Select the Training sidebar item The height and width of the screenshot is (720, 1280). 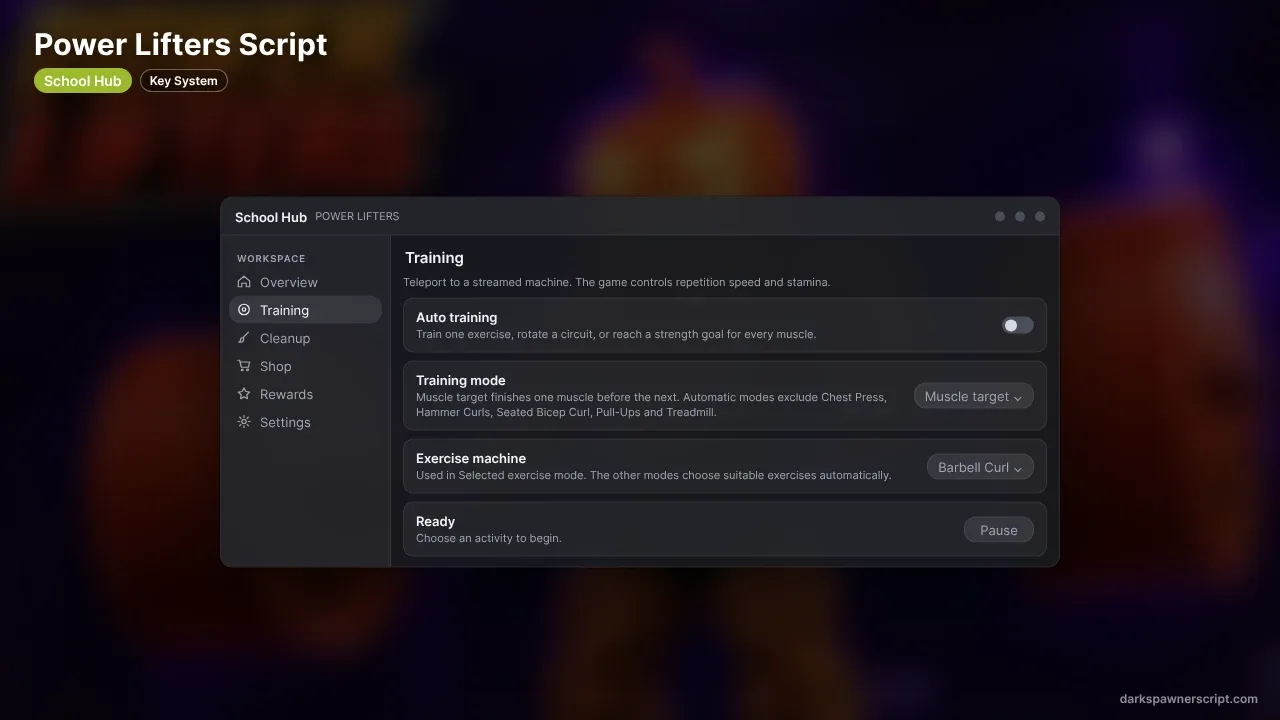305,310
